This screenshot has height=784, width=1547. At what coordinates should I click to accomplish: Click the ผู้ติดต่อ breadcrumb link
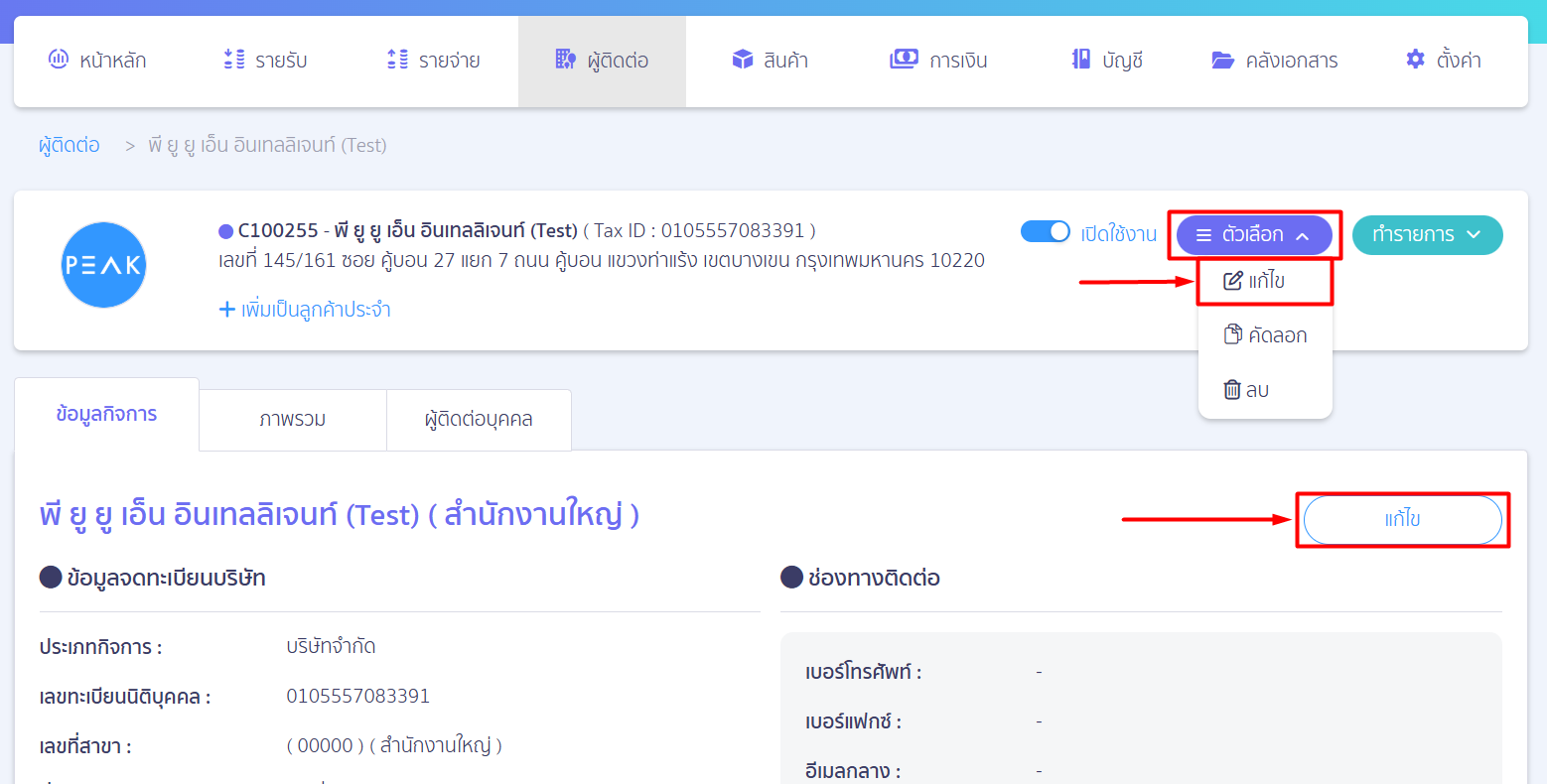(70, 145)
